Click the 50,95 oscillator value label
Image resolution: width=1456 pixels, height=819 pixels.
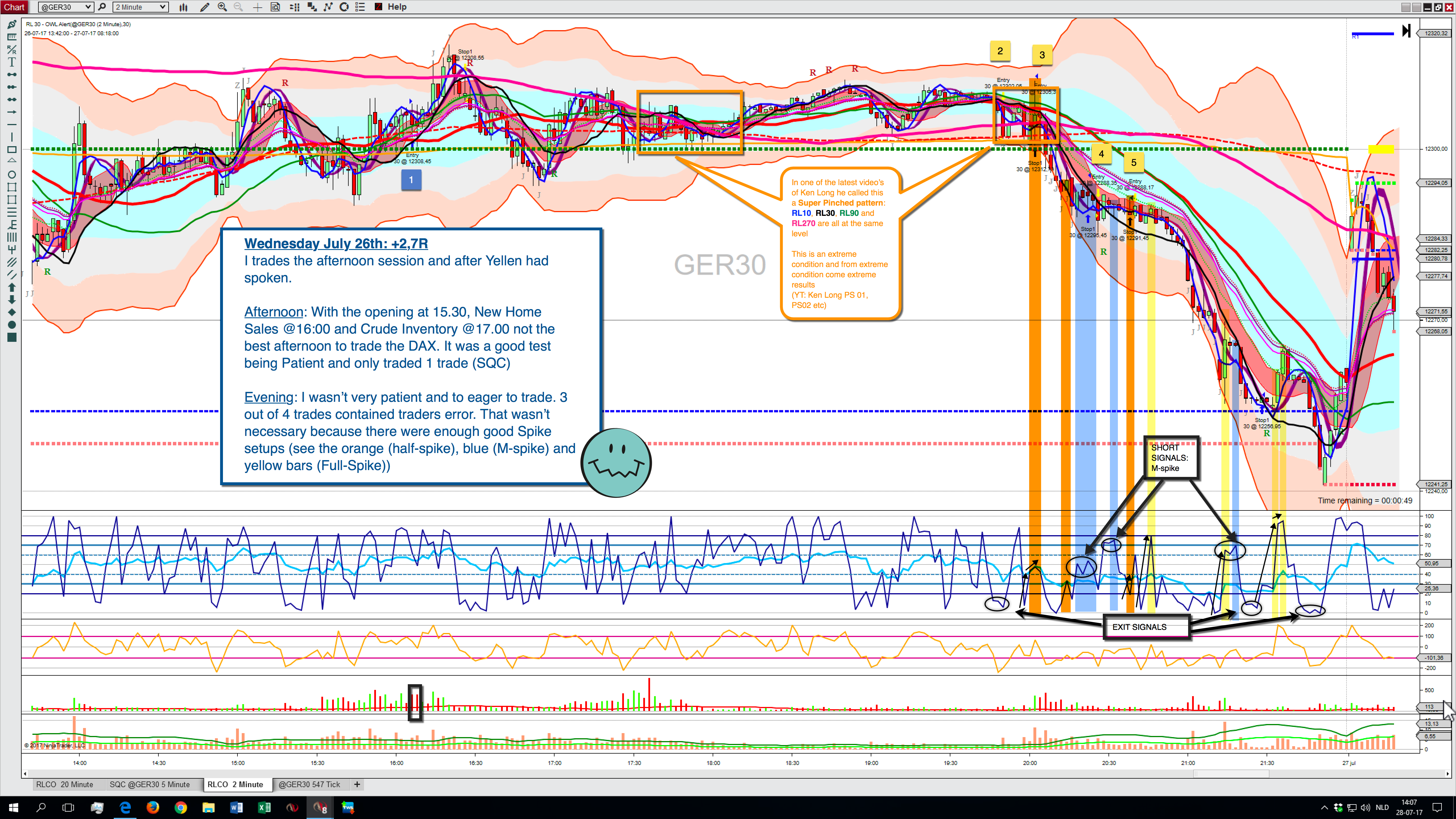tap(1435, 564)
